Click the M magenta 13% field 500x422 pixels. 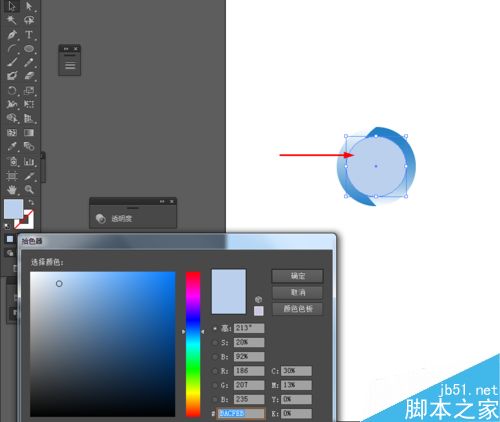click(296, 385)
